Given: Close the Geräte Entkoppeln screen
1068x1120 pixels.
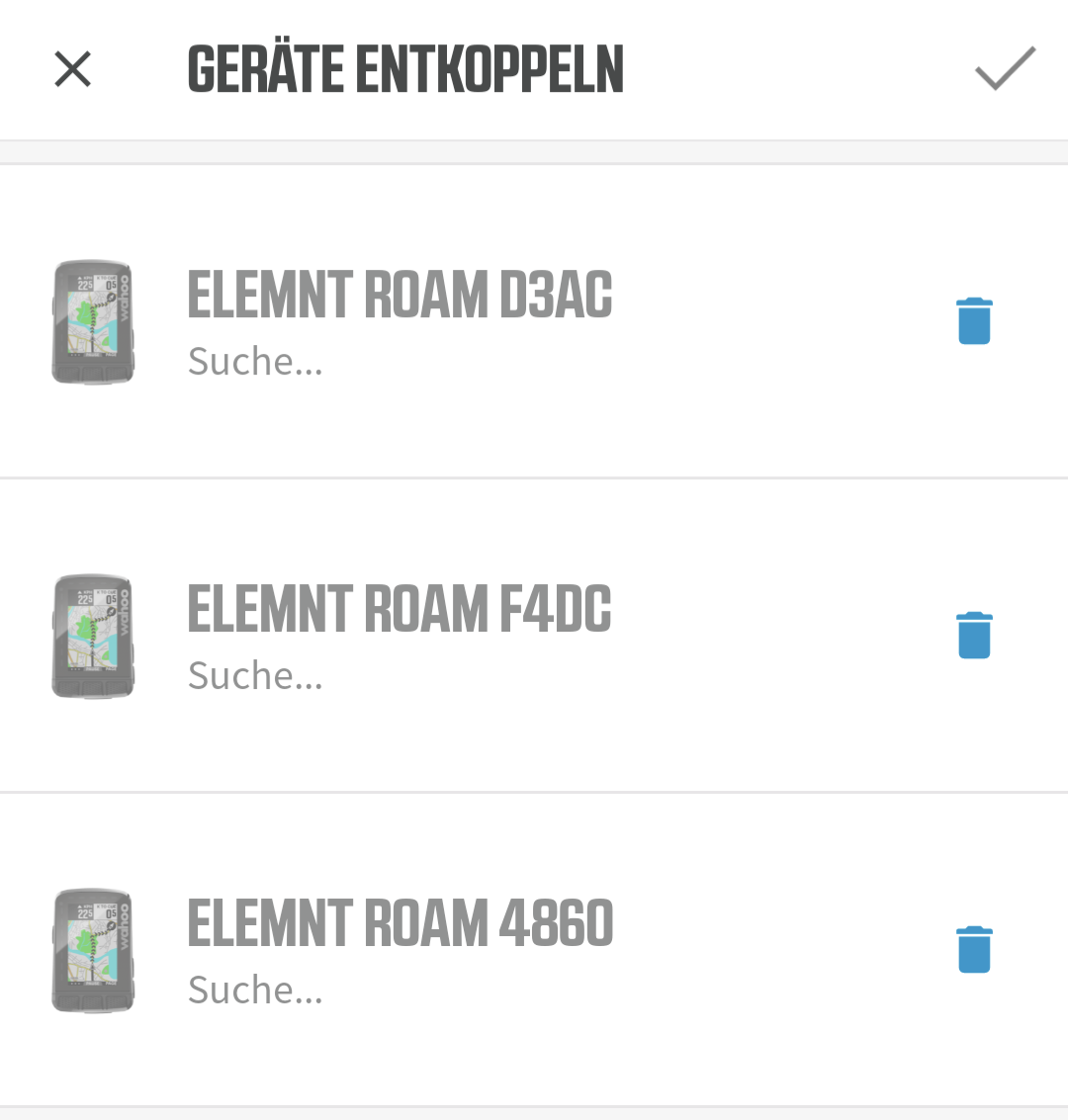Looking at the screenshot, I should pos(72,69).
